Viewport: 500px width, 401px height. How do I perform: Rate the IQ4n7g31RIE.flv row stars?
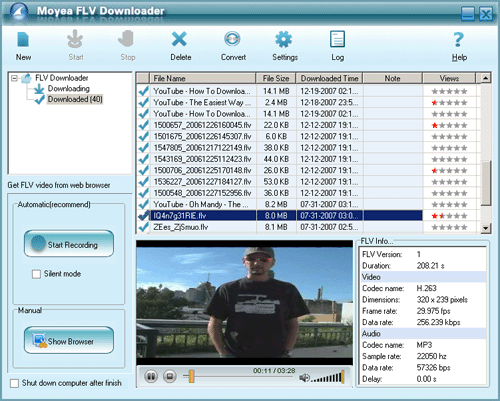pos(449,216)
